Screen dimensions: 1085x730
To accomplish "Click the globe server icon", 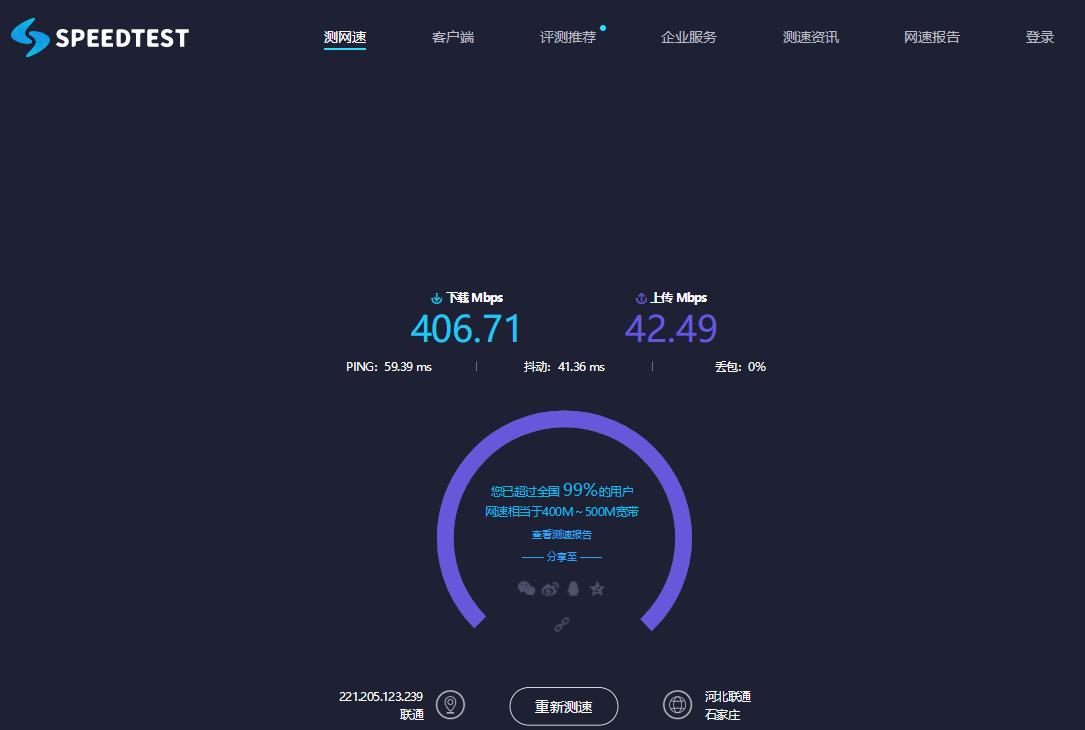I will pyautogui.click(x=677, y=705).
